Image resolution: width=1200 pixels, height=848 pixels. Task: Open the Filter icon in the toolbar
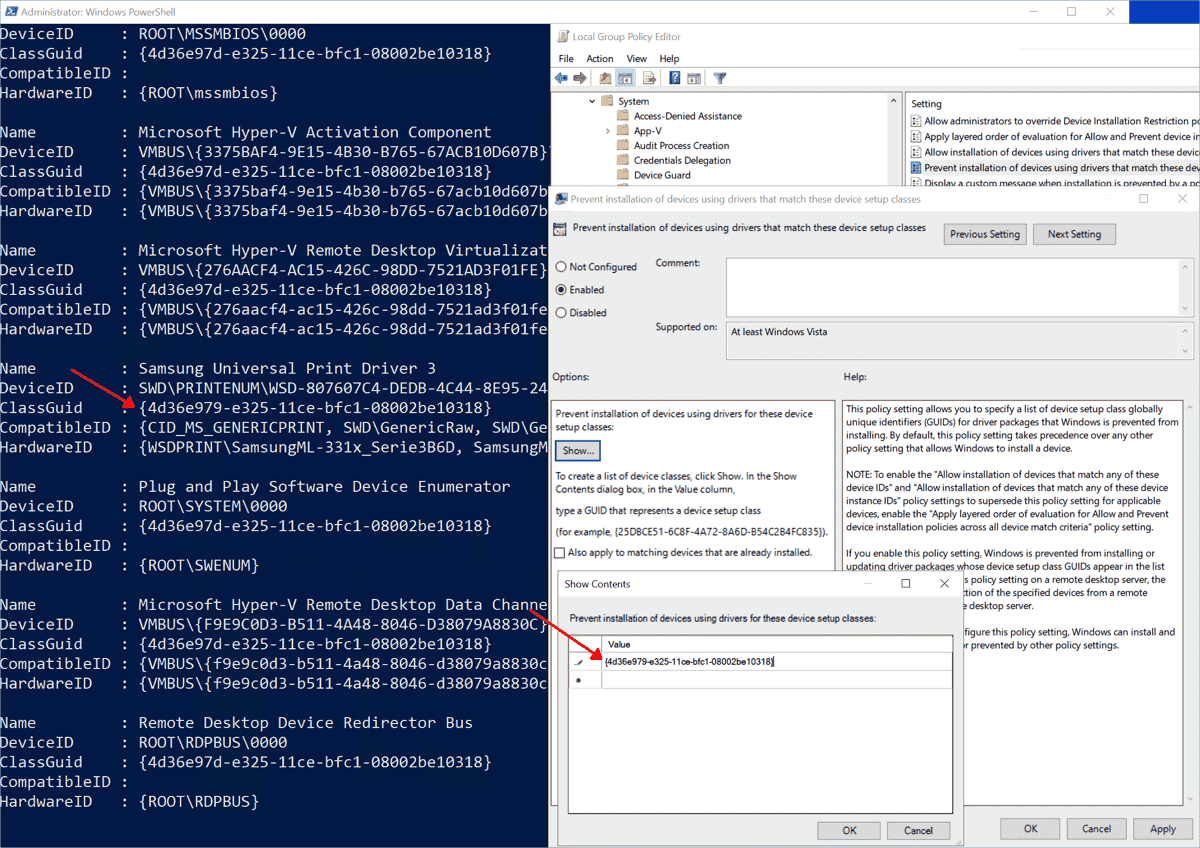point(720,77)
